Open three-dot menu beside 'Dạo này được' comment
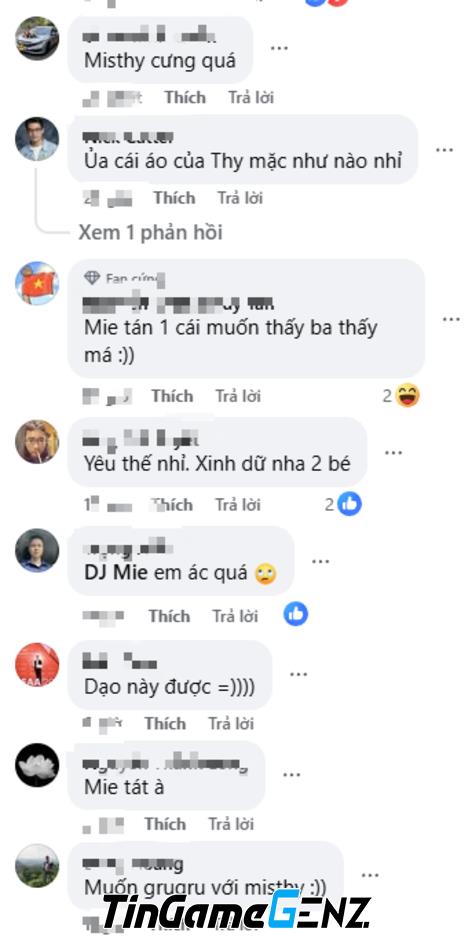This screenshot has width=472, height=940. (x=298, y=674)
